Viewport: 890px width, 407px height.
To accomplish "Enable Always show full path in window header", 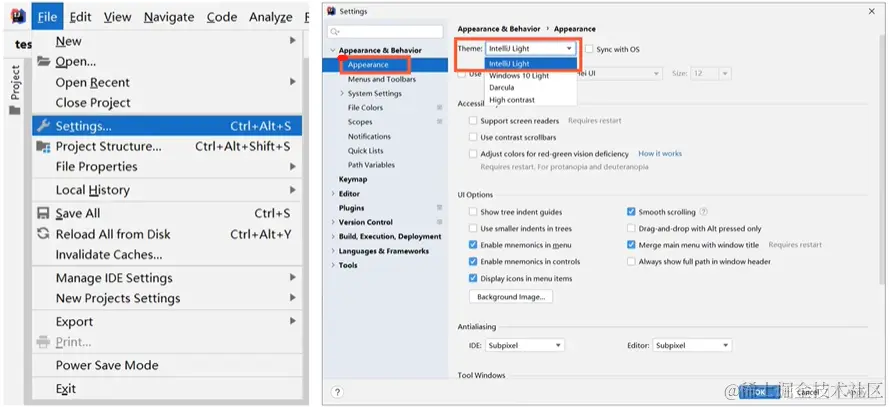I will (631, 262).
